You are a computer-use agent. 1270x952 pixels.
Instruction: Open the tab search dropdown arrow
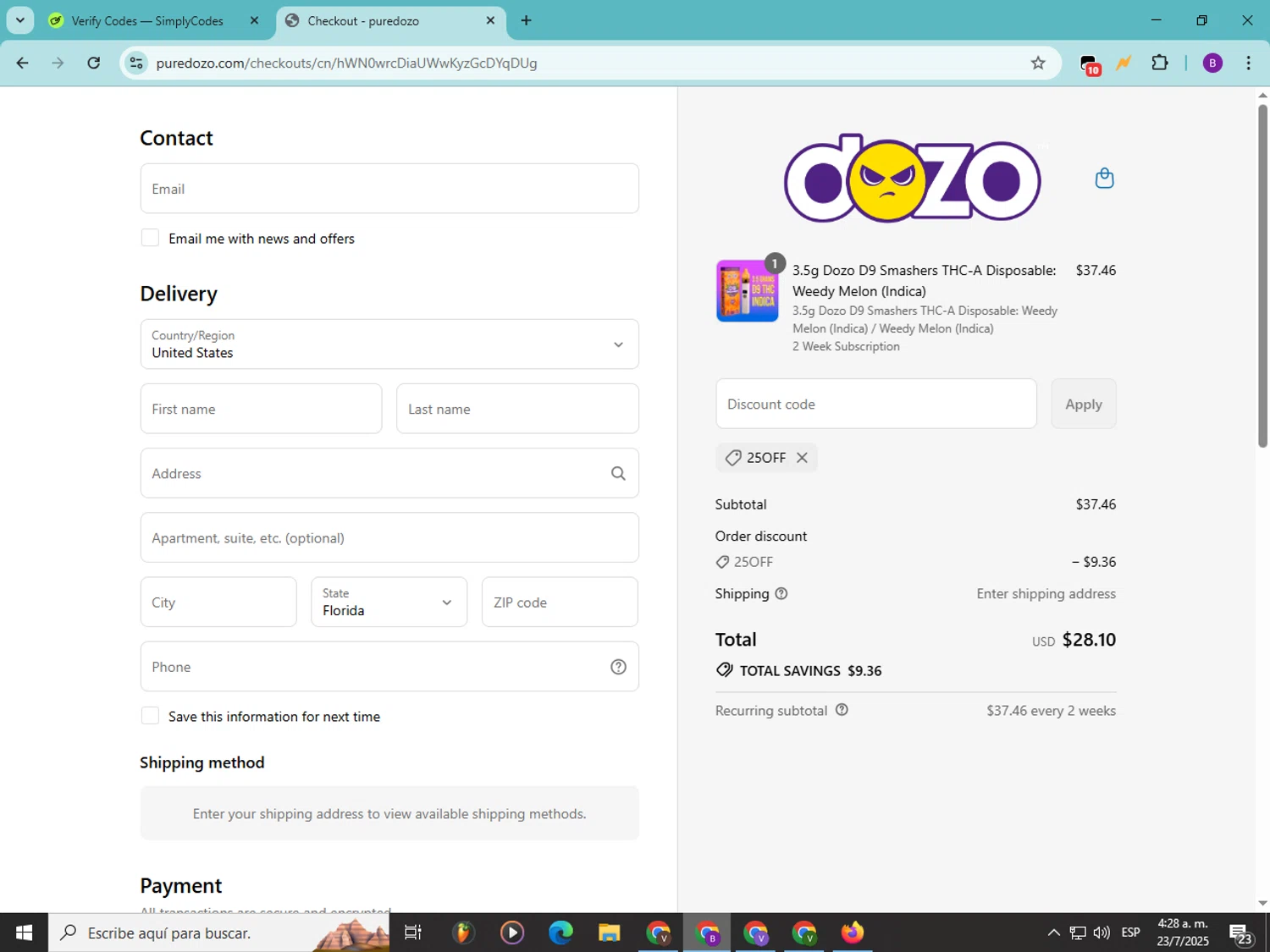[x=19, y=20]
